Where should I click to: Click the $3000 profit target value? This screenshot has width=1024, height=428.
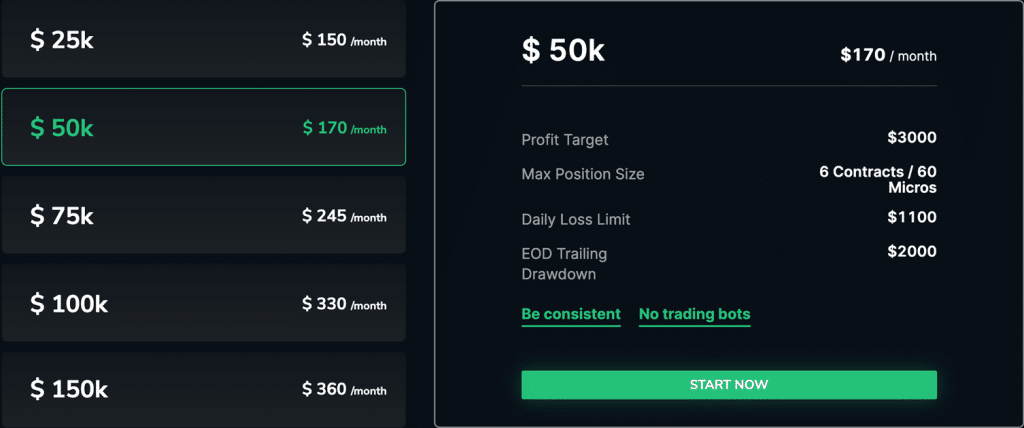(911, 138)
